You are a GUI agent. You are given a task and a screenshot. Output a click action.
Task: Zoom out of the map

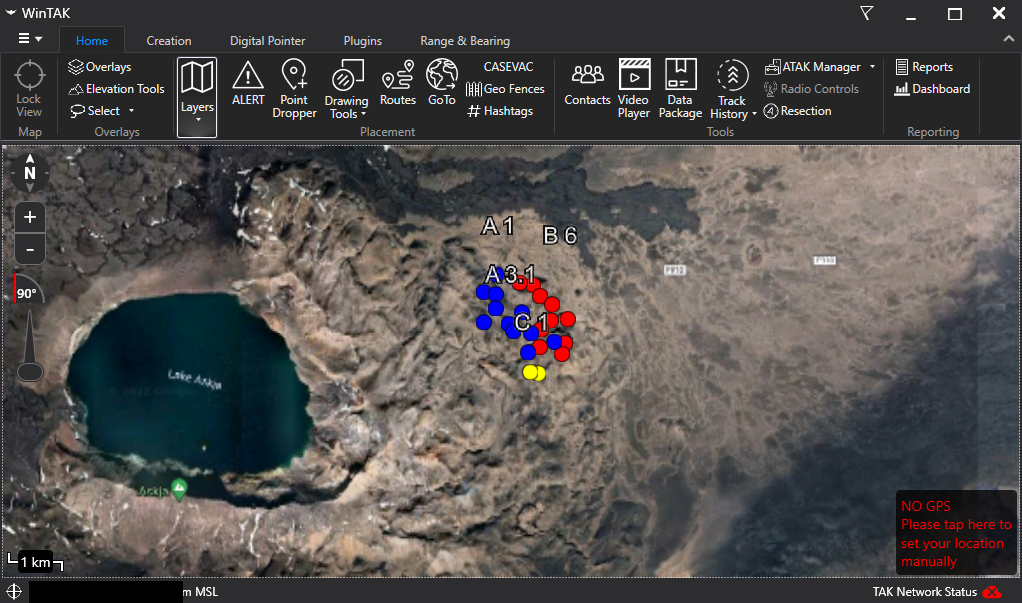point(30,249)
